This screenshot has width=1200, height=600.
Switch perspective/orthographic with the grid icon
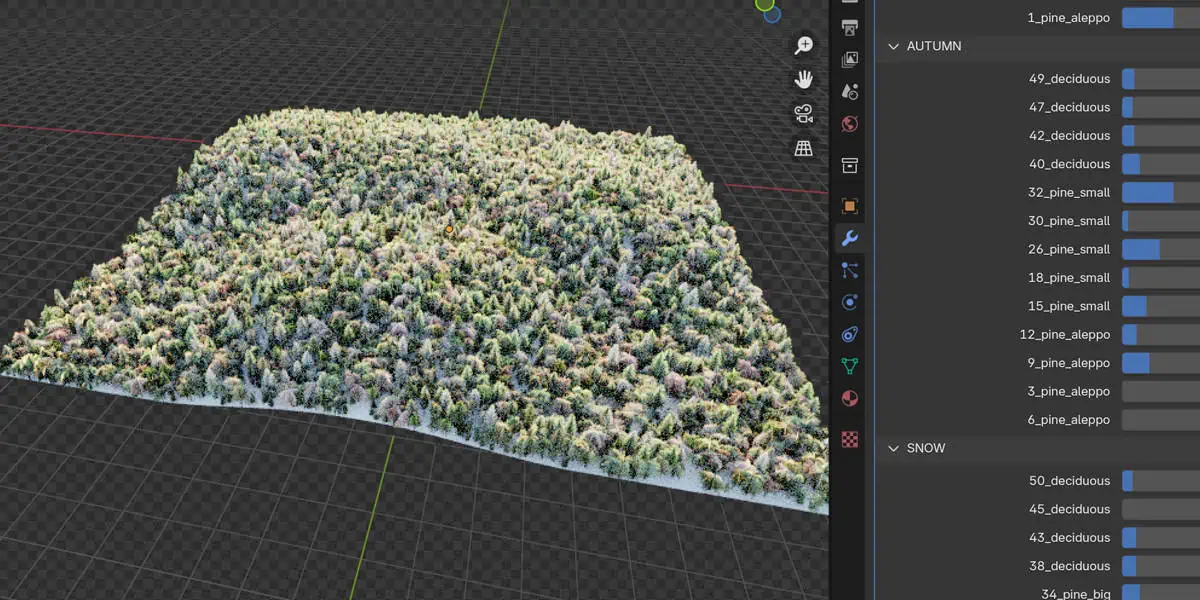(x=803, y=148)
